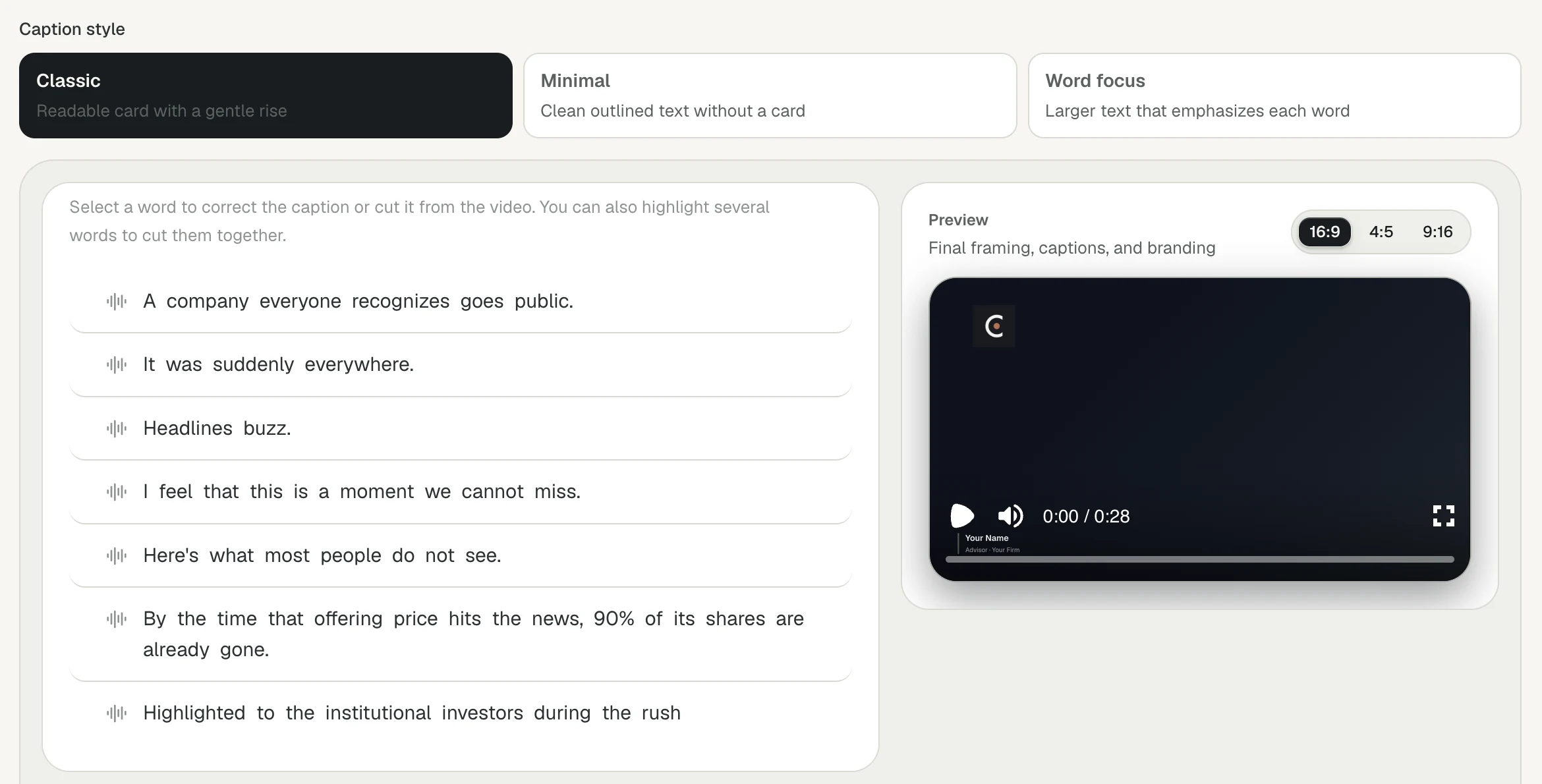Choose the Word focus caption style
1542x784 pixels.
tap(1274, 96)
